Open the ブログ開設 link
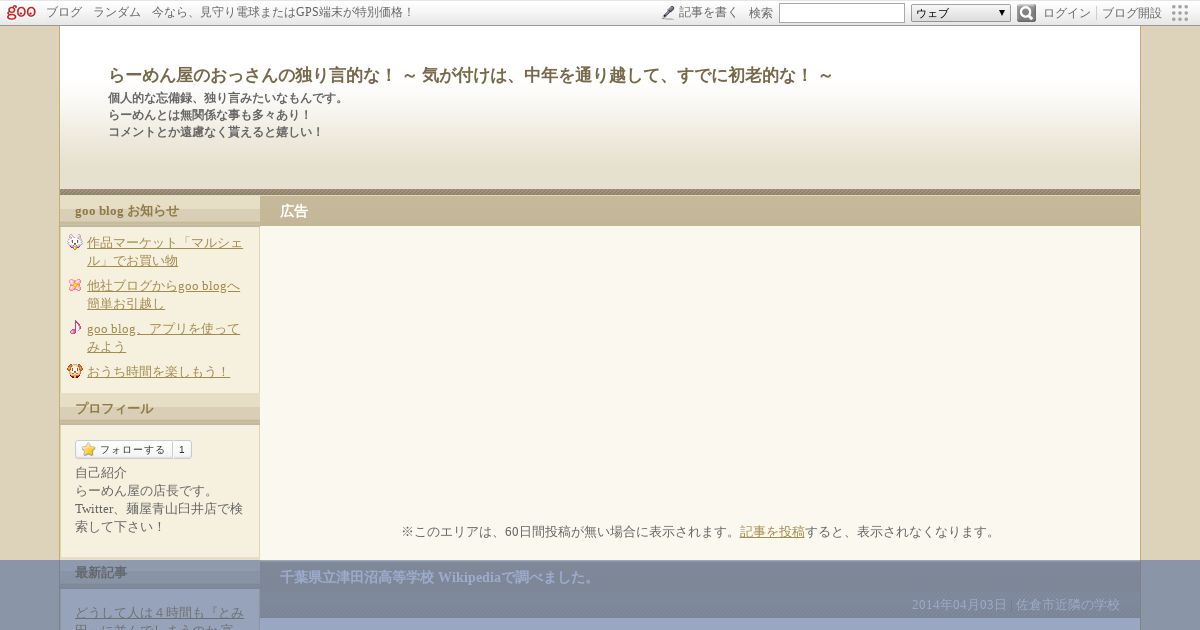 [x=1132, y=13]
